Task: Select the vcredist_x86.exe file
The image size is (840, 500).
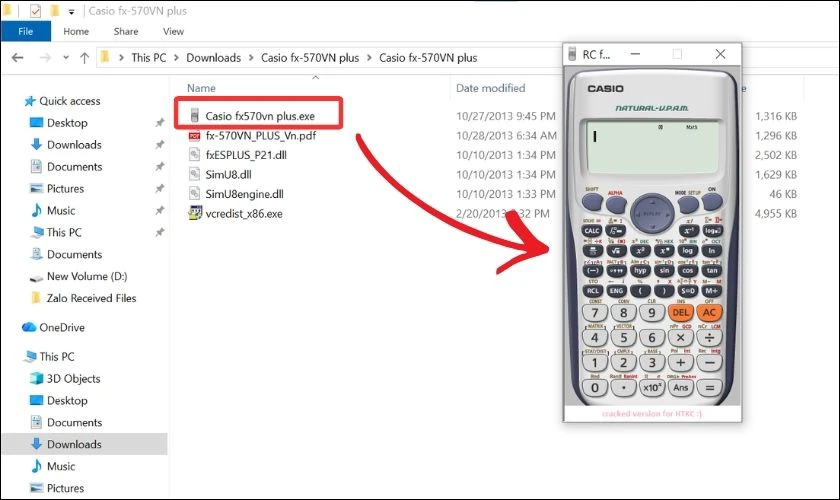Action: [244, 213]
